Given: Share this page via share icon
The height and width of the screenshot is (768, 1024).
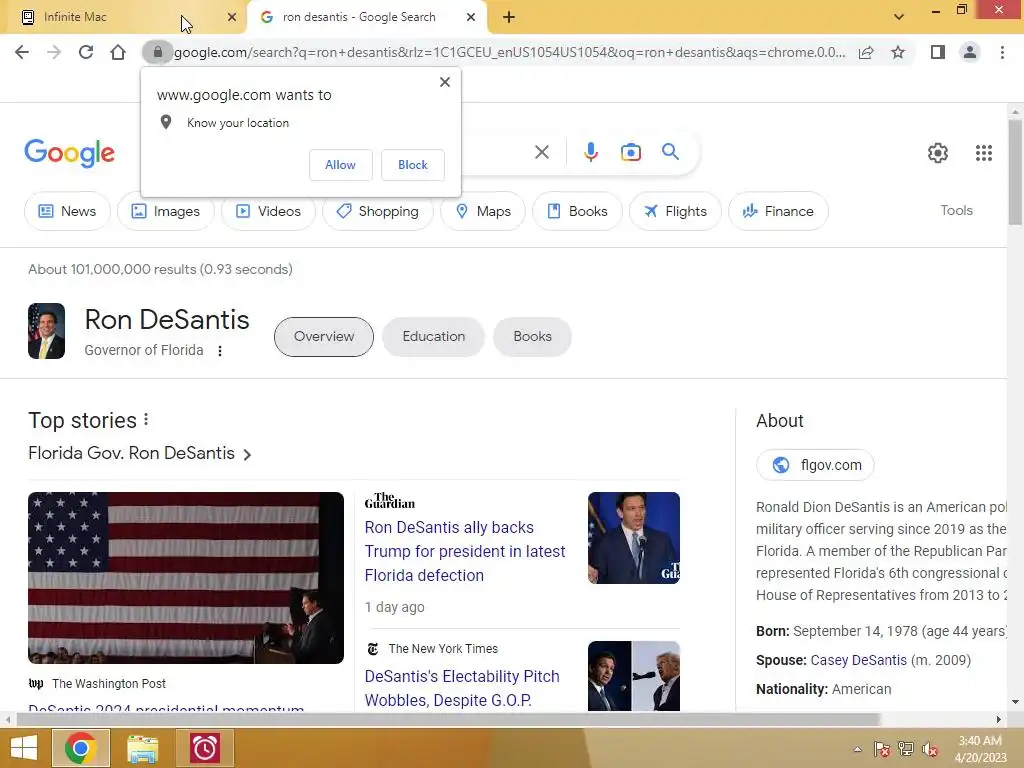Looking at the screenshot, I should [x=866, y=52].
